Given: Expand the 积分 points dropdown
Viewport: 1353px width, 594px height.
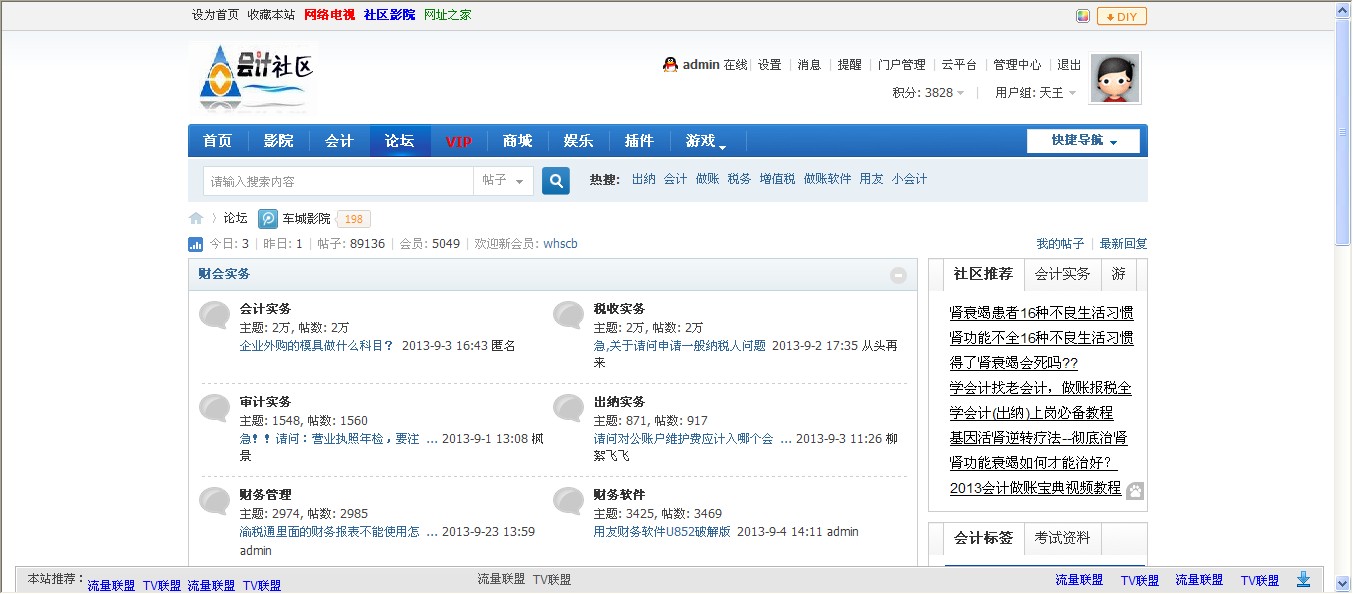Looking at the screenshot, I should 929,93.
